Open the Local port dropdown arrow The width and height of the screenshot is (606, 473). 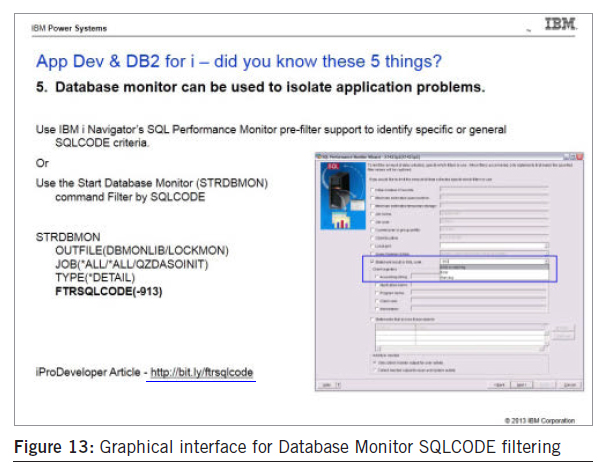pyautogui.click(x=546, y=246)
